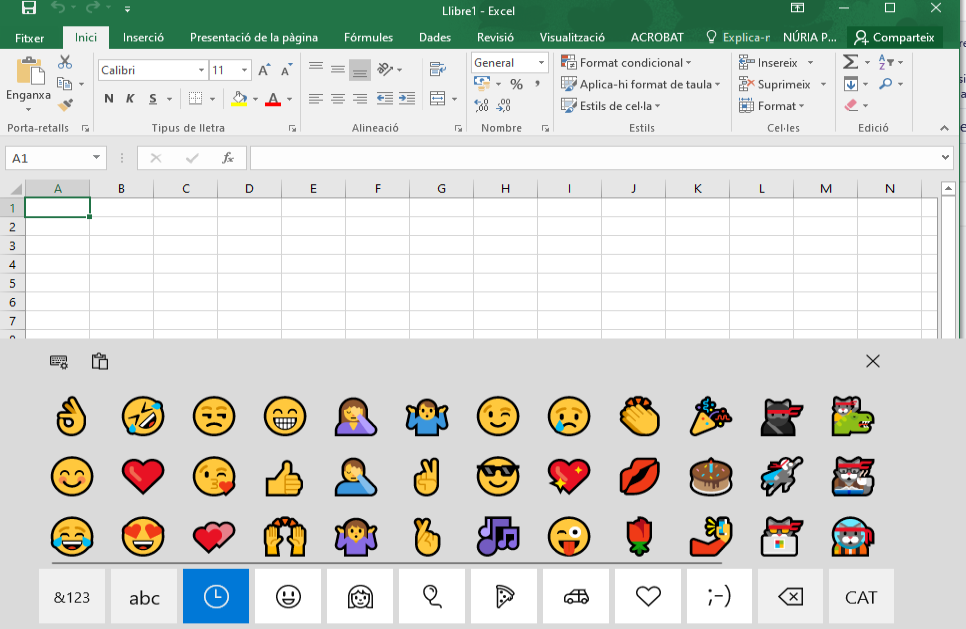Click the Comparteix share button
The image size is (966, 629).
(893, 38)
